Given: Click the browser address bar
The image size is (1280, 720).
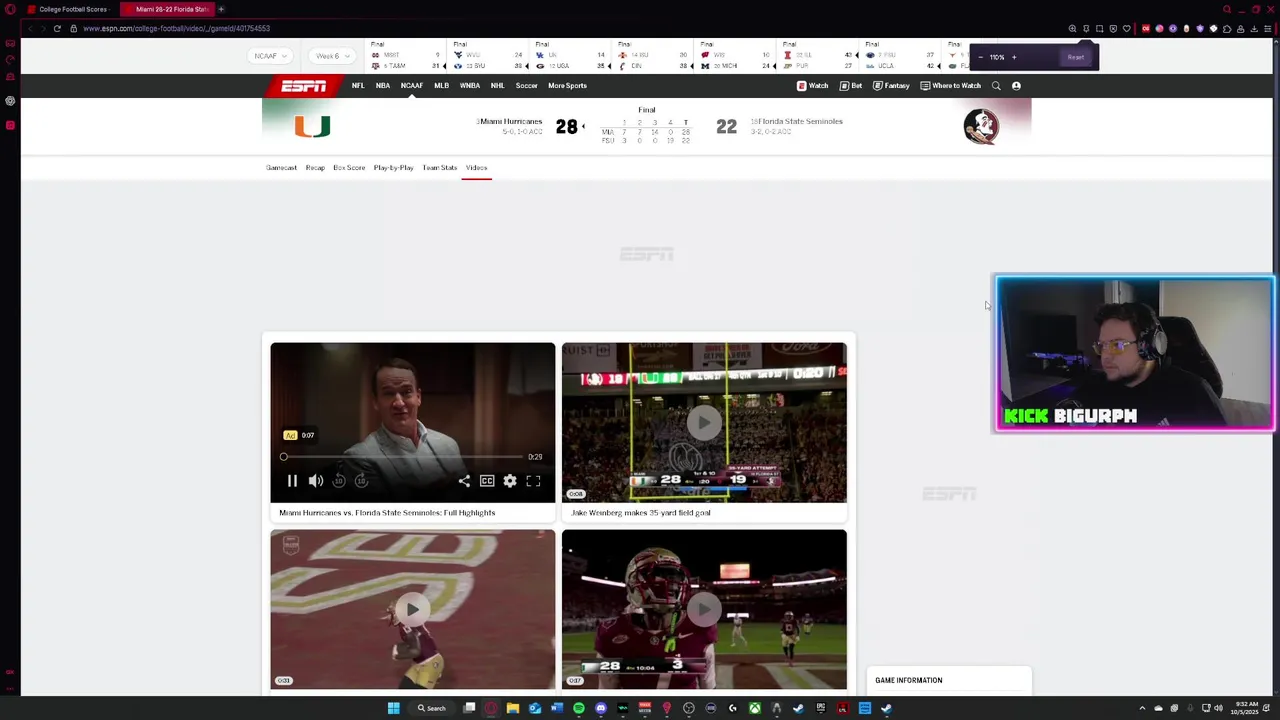Looking at the screenshot, I should point(560,28).
